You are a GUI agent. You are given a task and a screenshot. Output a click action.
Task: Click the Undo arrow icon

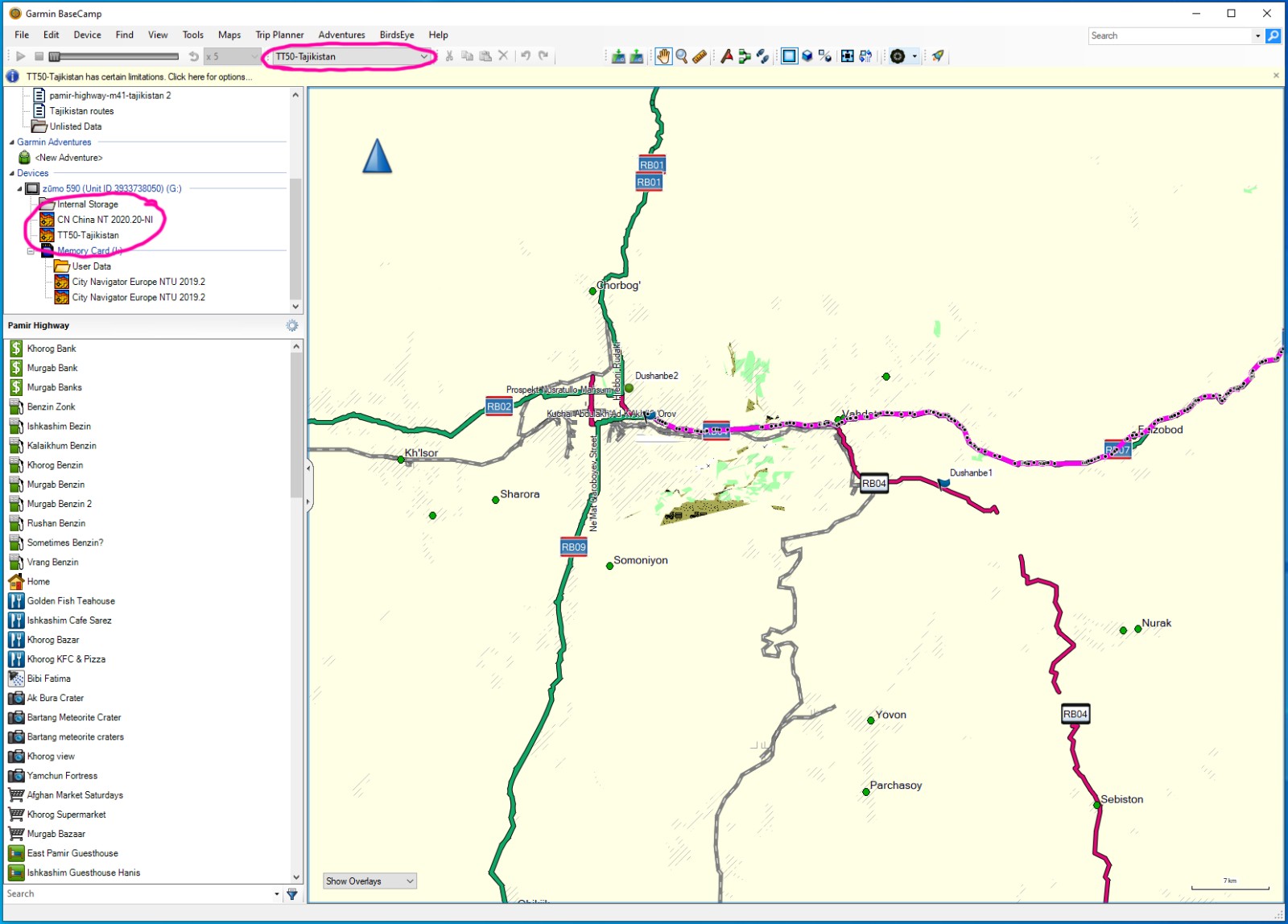[526, 56]
